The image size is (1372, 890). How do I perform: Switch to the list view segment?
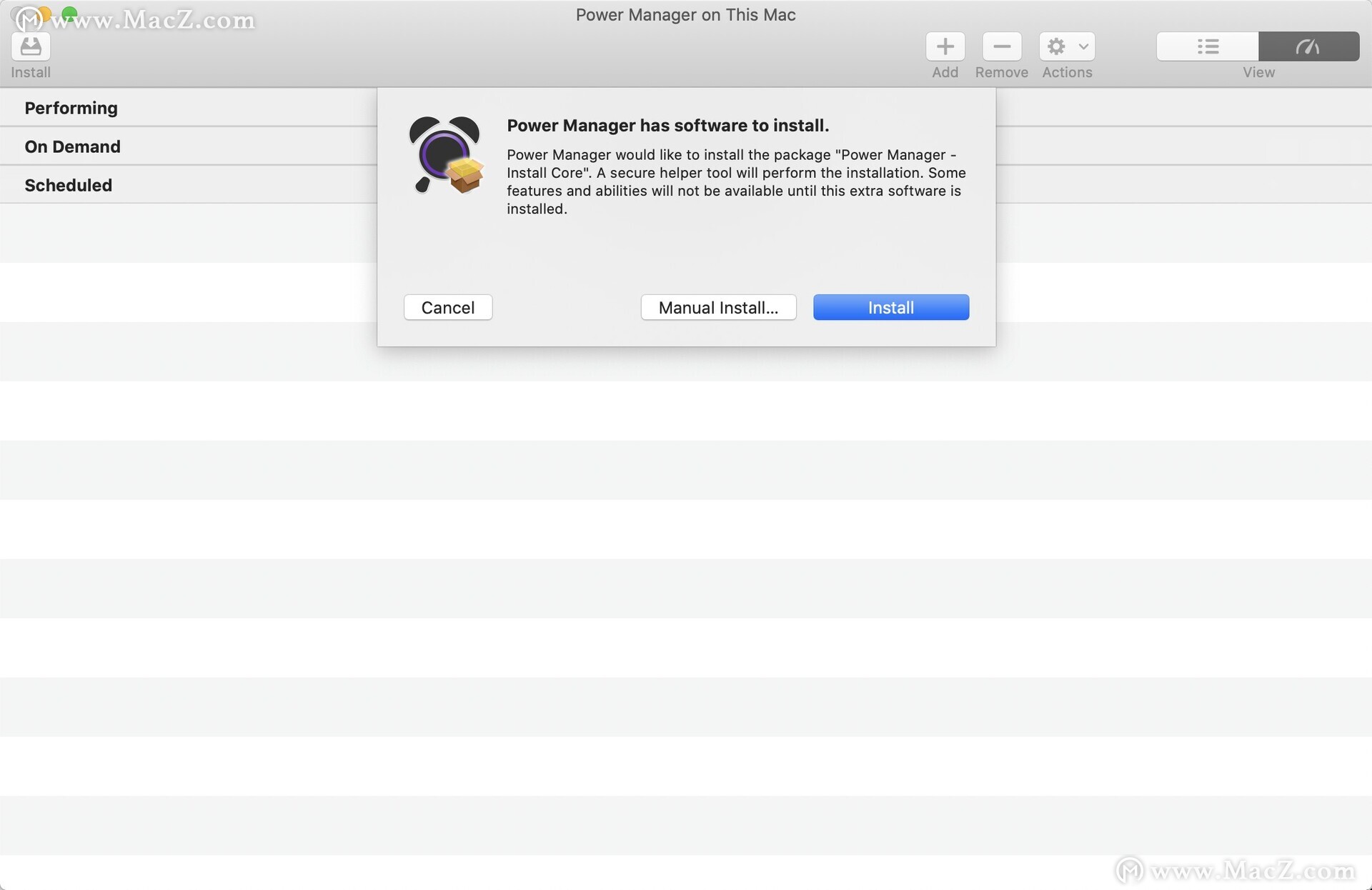pos(1208,47)
